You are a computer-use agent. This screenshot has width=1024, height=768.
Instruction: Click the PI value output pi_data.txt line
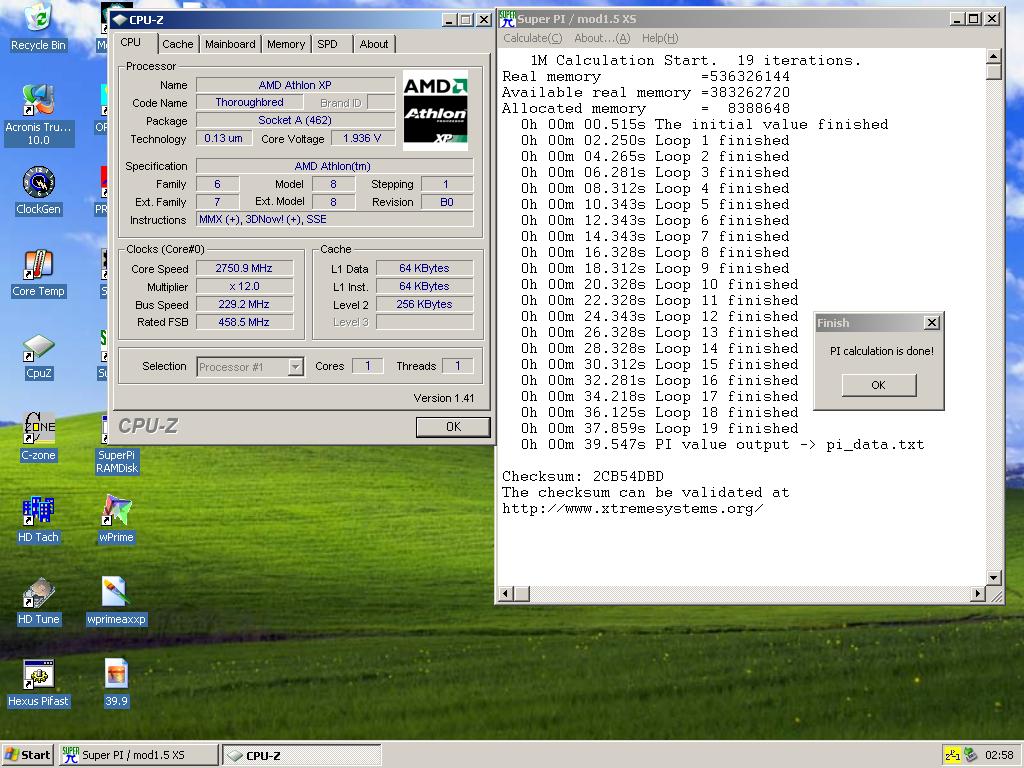722,445
